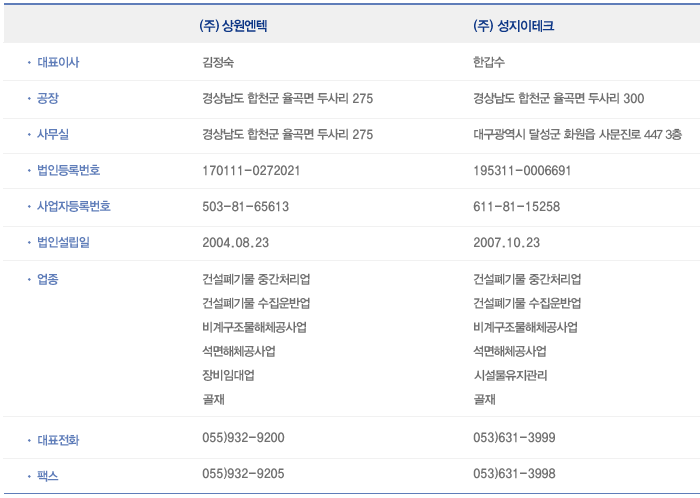
Task: Click the 대구광역시 달성군 office address
Action: pyautogui.click(x=577, y=134)
